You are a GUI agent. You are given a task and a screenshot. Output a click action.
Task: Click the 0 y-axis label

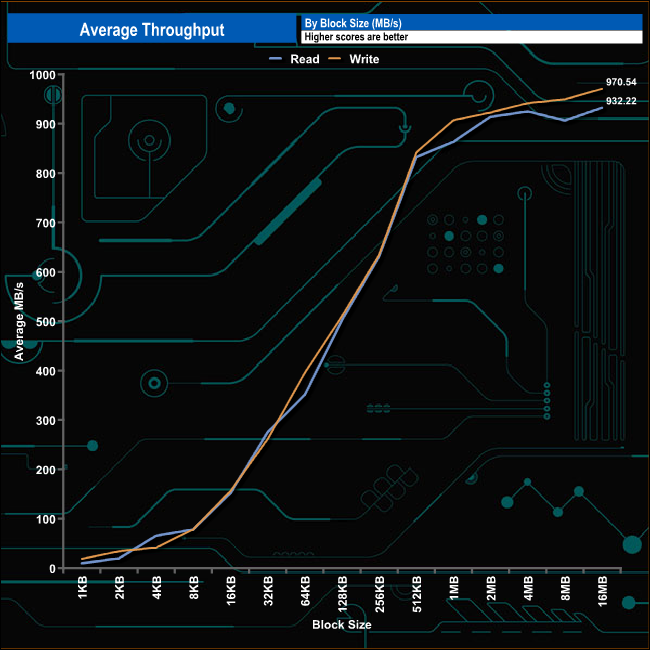(x=52, y=569)
